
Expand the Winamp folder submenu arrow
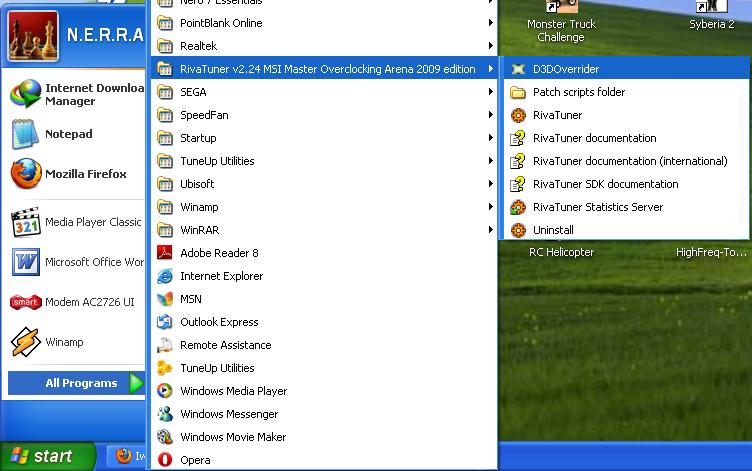click(491, 207)
